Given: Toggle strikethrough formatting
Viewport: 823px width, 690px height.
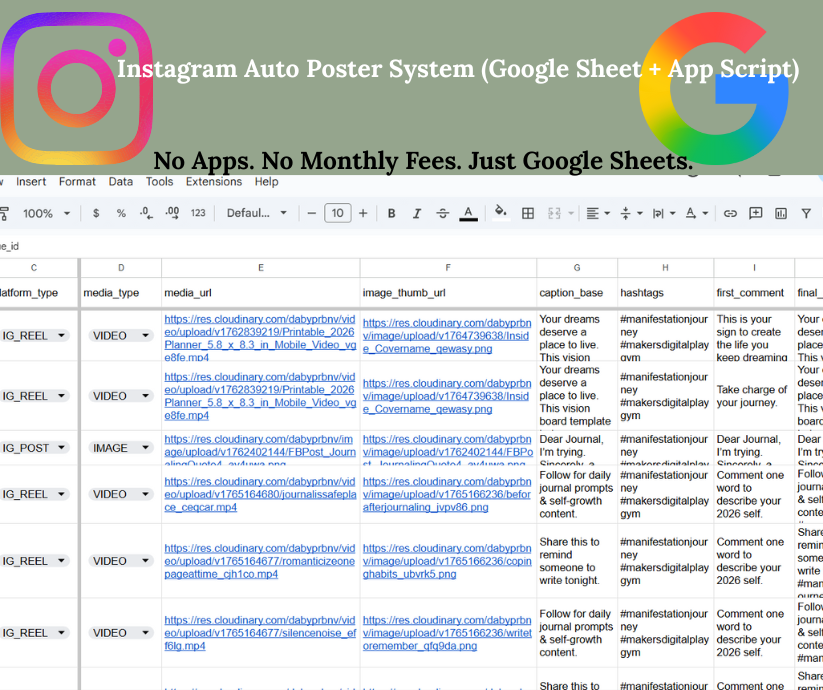Looking at the screenshot, I should pyautogui.click(x=442, y=214).
